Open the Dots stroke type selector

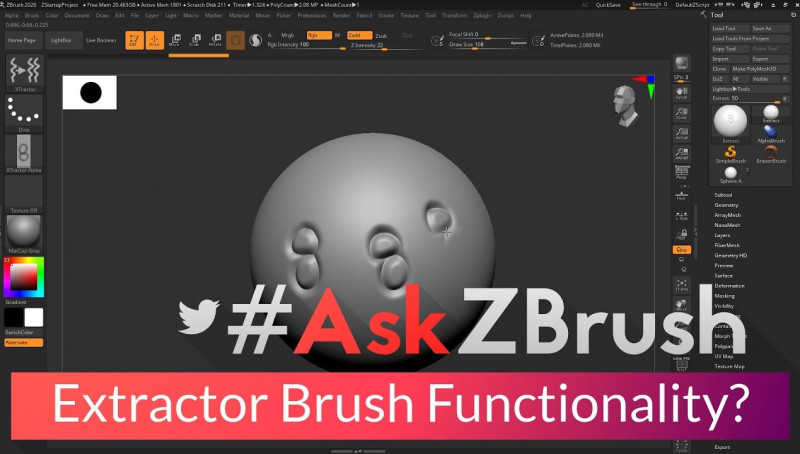(24, 111)
